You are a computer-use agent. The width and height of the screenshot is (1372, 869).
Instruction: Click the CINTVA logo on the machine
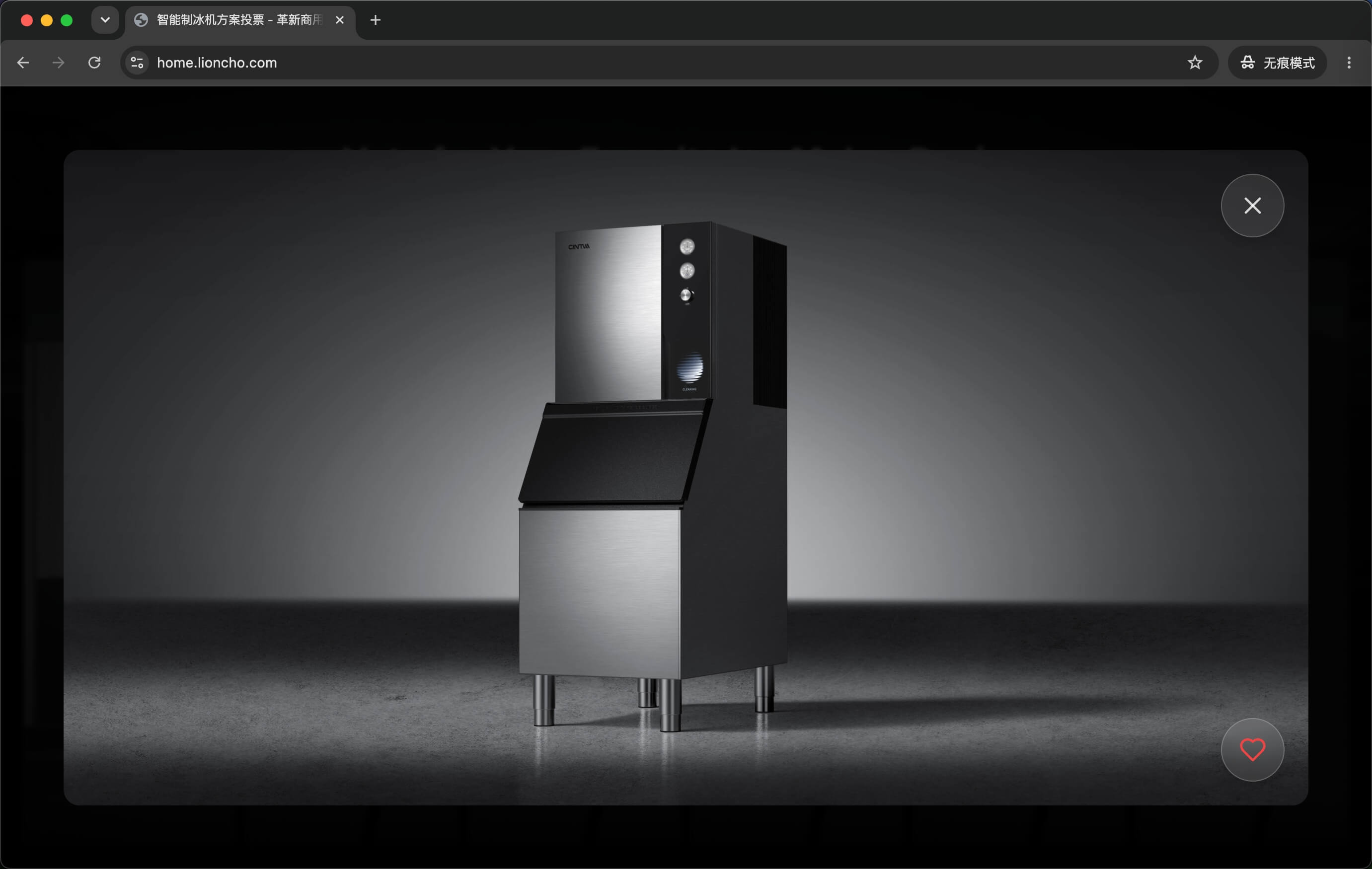click(x=579, y=247)
